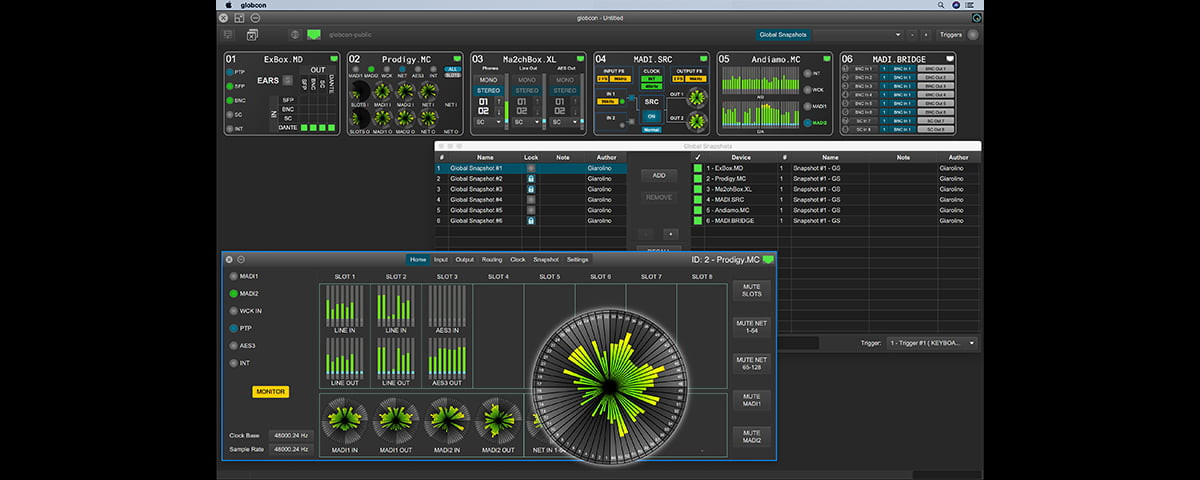Click the MUTE MADI2 button
1200x480 pixels.
point(751,436)
